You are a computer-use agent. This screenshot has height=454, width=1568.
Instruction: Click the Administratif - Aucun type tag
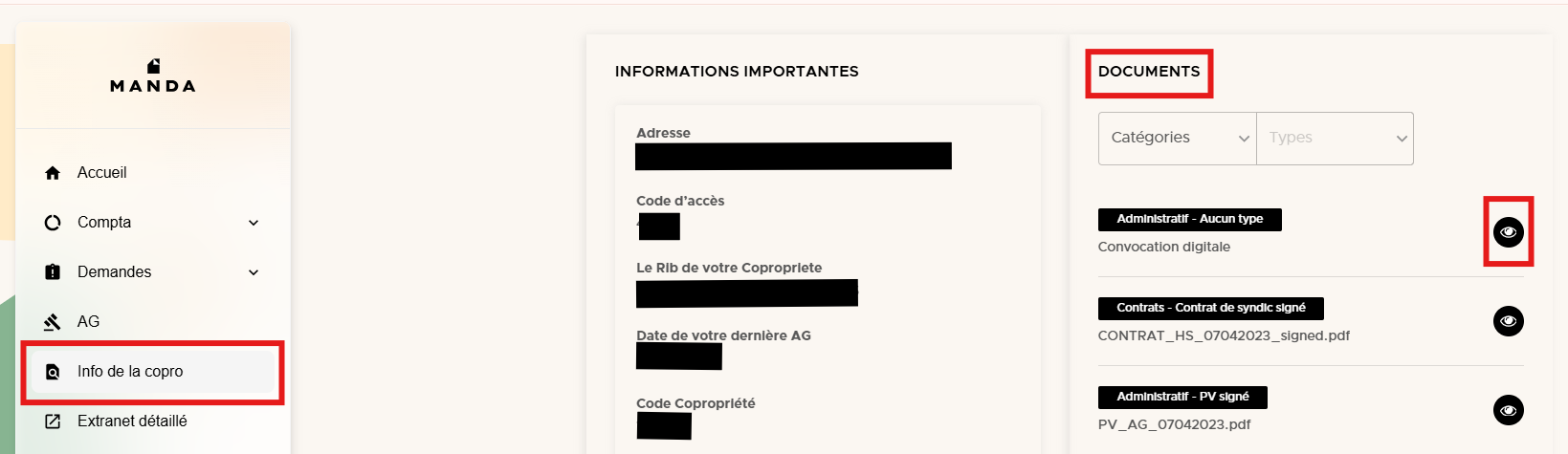click(1189, 219)
